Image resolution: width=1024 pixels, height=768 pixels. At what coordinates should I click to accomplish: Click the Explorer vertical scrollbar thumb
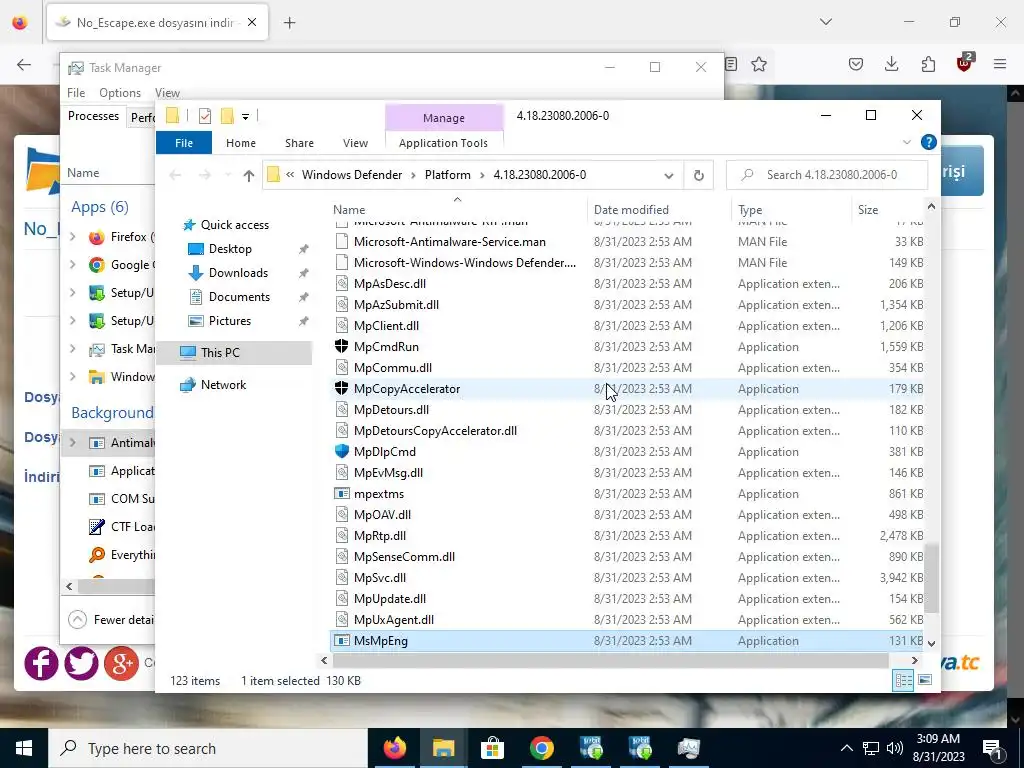931,577
